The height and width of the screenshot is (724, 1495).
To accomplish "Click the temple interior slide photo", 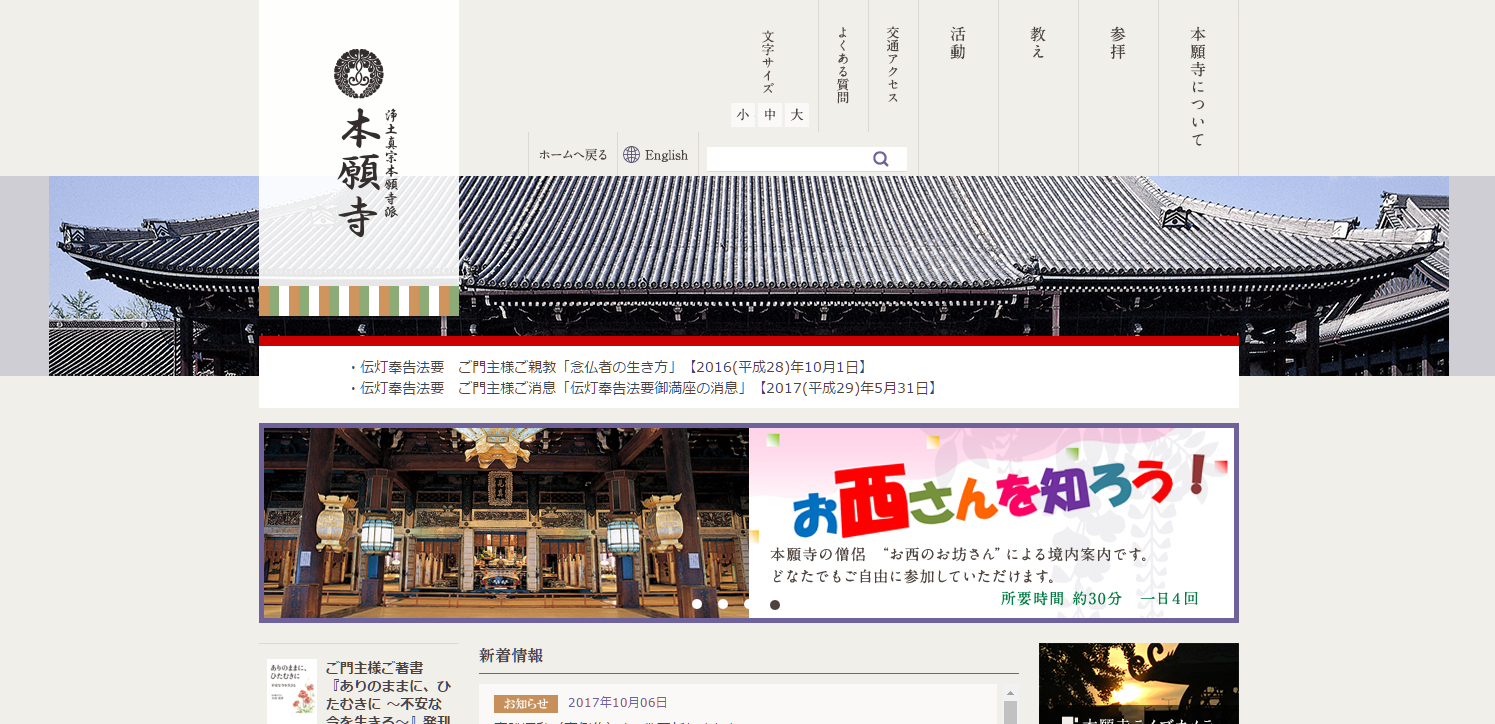I will [506, 523].
